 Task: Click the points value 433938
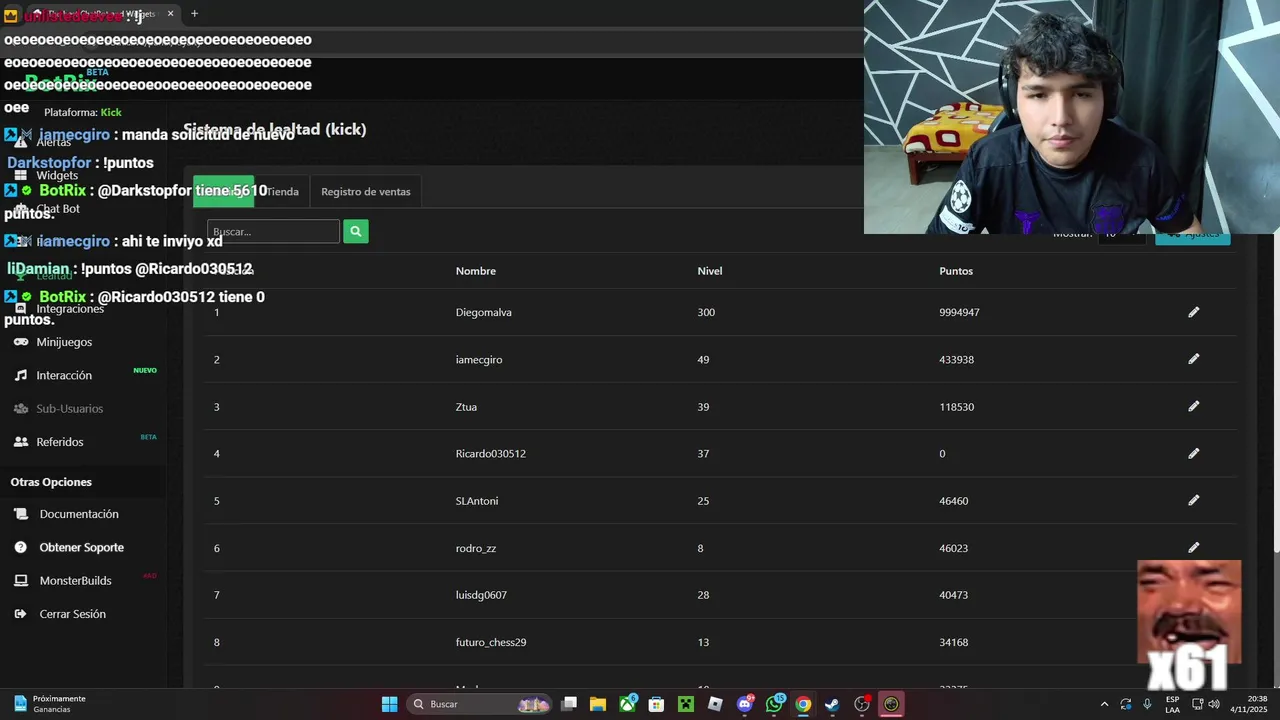tap(957, 359)
